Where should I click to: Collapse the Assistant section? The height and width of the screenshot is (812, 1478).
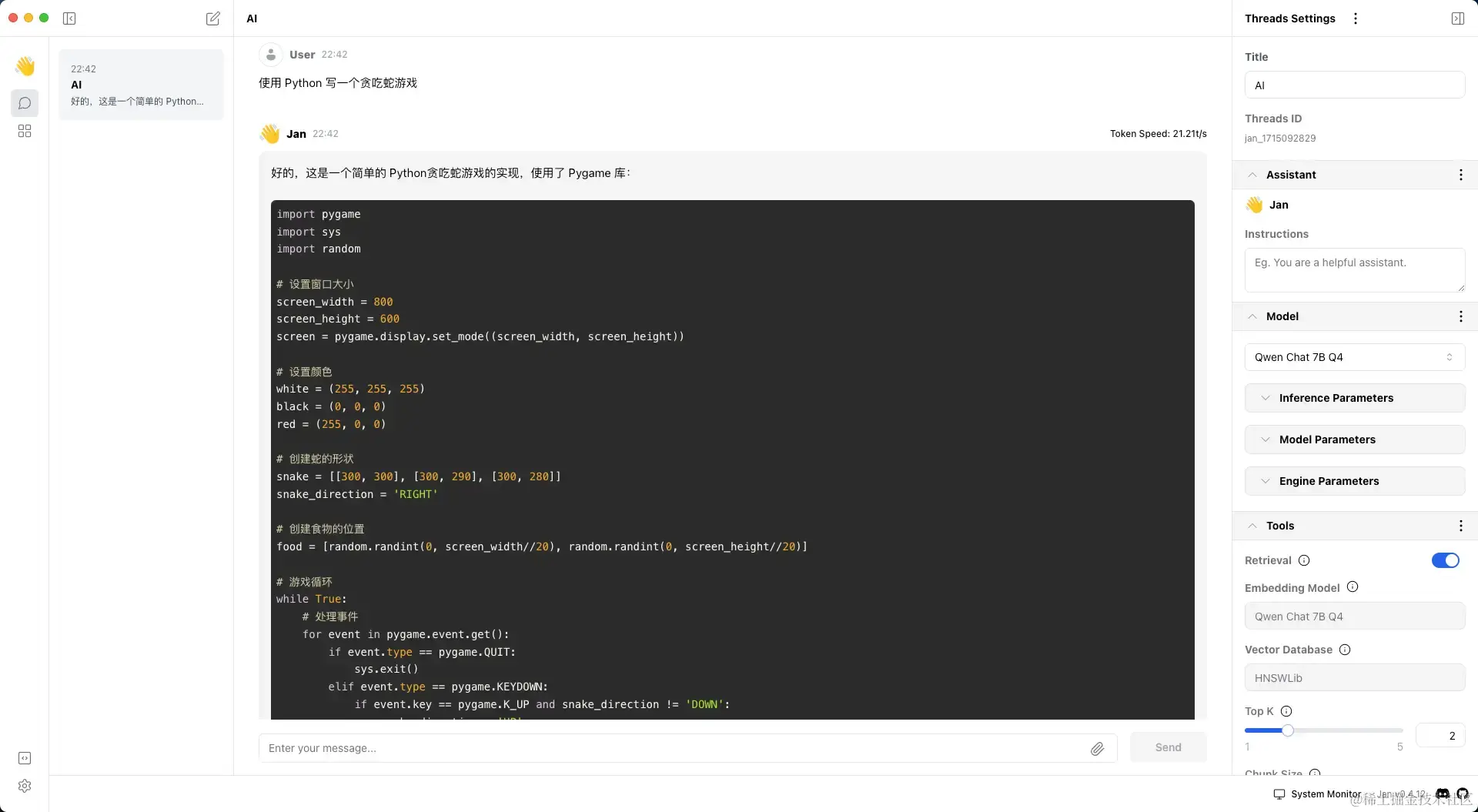pos(1252,175)
